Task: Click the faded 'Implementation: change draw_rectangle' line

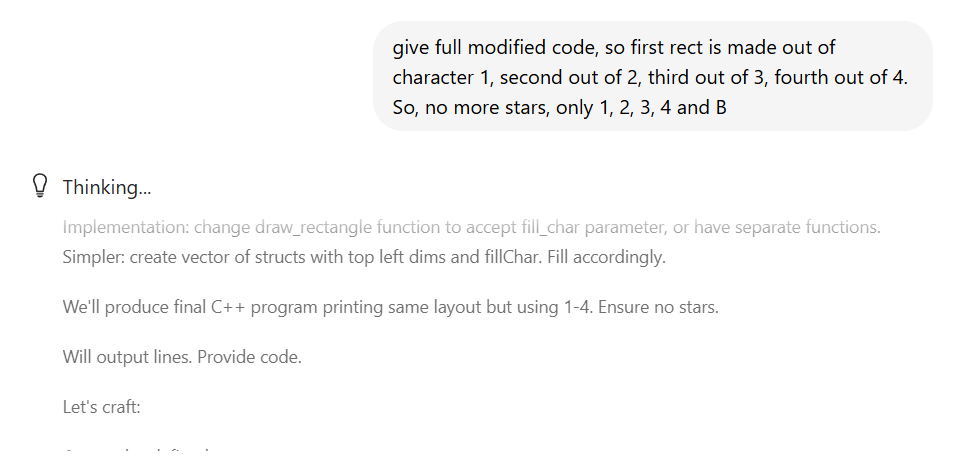Action: 471,227
